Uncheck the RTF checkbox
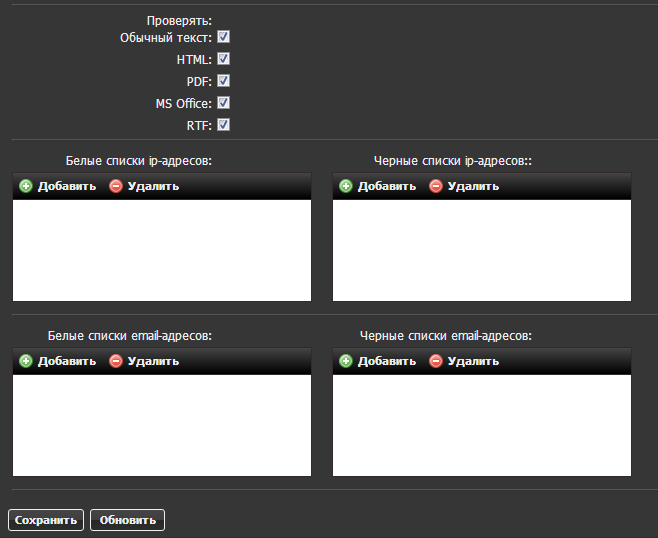This screenshot has height=538, width=658. (224, 125)
